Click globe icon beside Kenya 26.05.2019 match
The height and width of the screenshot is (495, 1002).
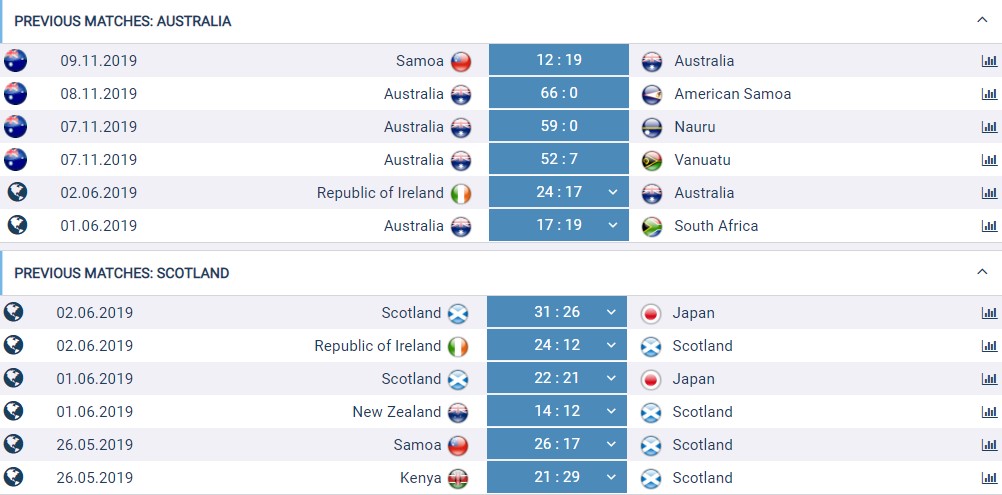(x=13, y=476)
